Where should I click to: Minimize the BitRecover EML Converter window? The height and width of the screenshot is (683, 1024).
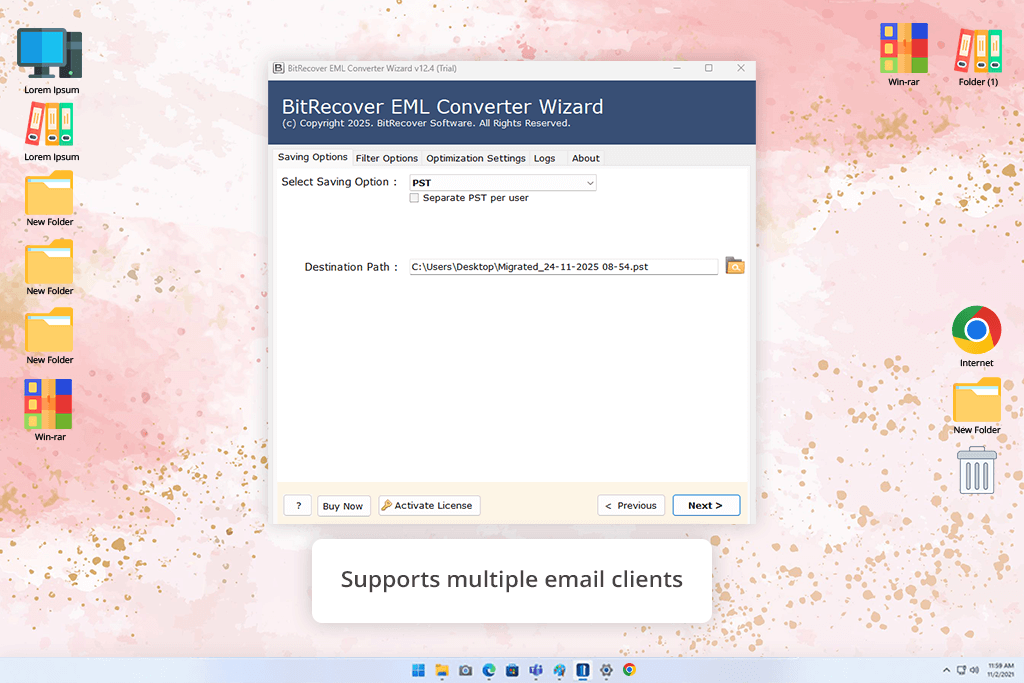click(x=677, y=68)
